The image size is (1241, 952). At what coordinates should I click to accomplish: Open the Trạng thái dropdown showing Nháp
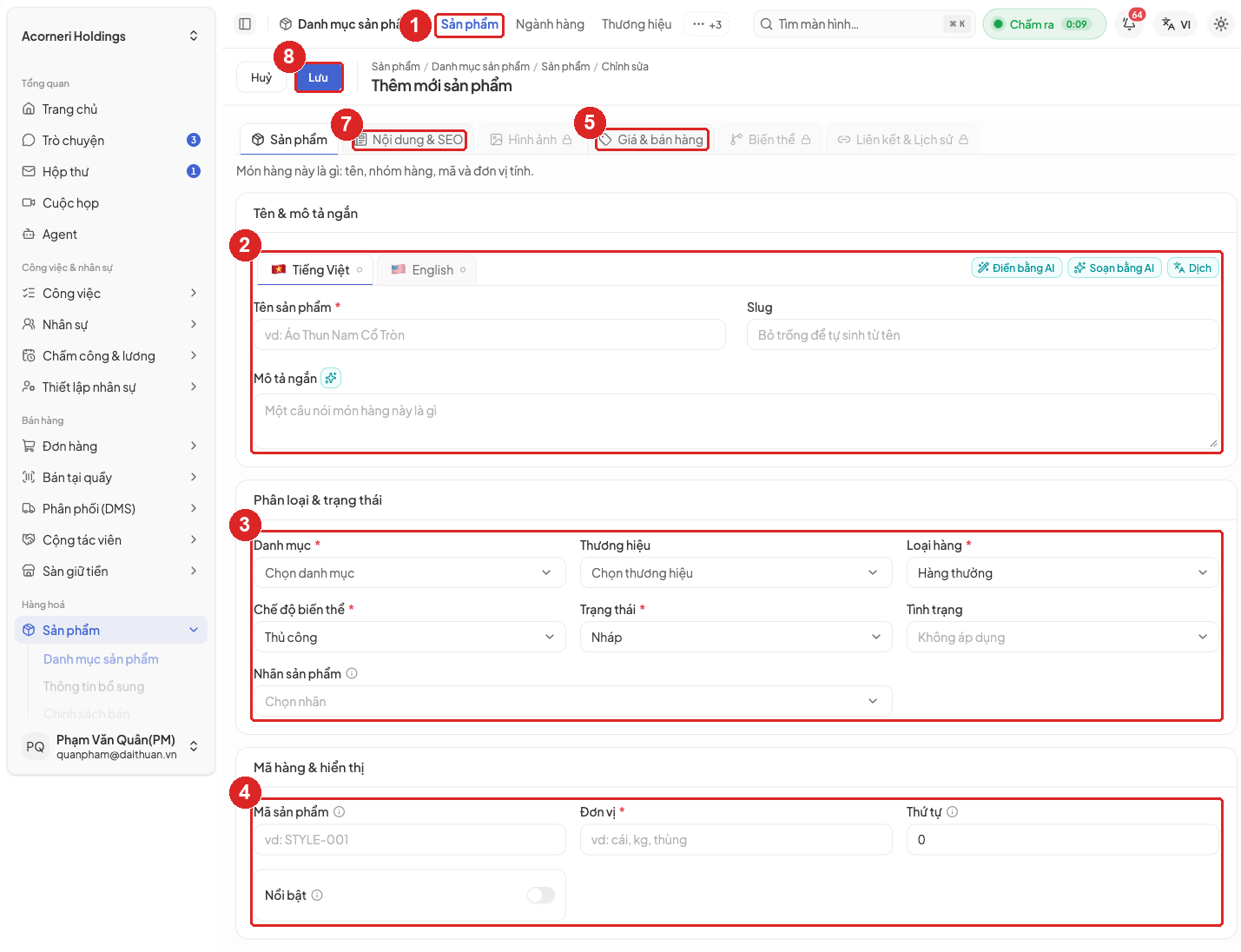coord(736,637)
